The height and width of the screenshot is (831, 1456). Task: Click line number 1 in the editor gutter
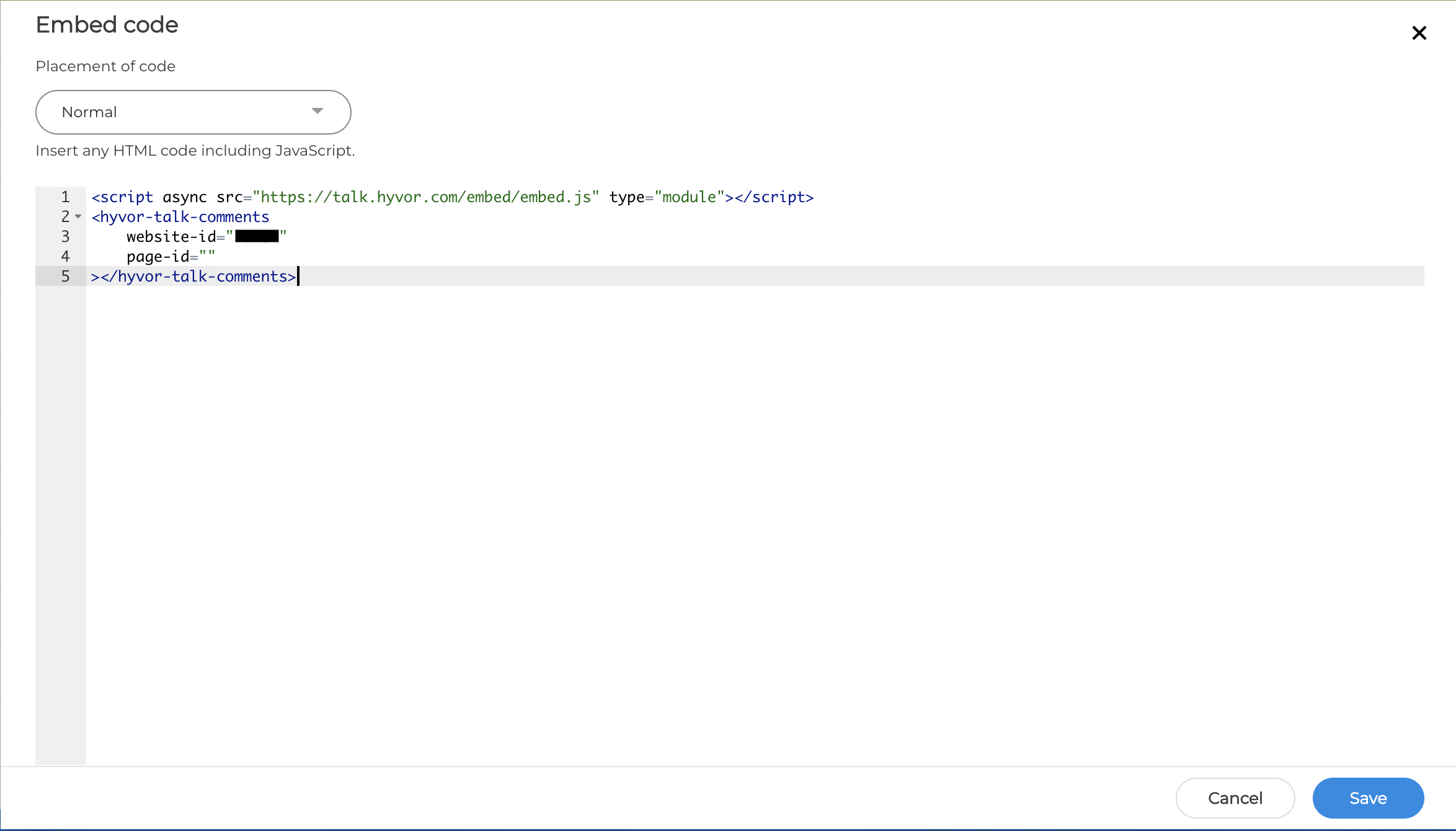(64, 197)
